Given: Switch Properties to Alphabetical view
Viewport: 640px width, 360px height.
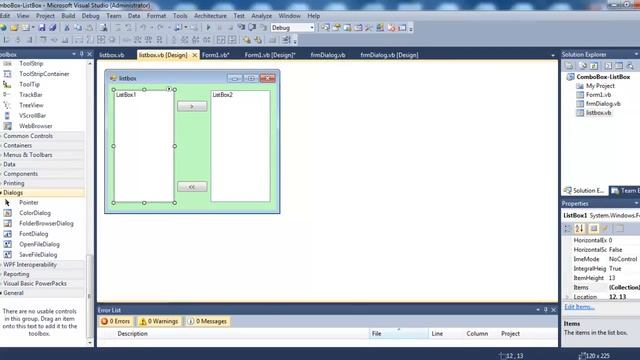Looking at the screenshot, I should [x=579, y=229].
